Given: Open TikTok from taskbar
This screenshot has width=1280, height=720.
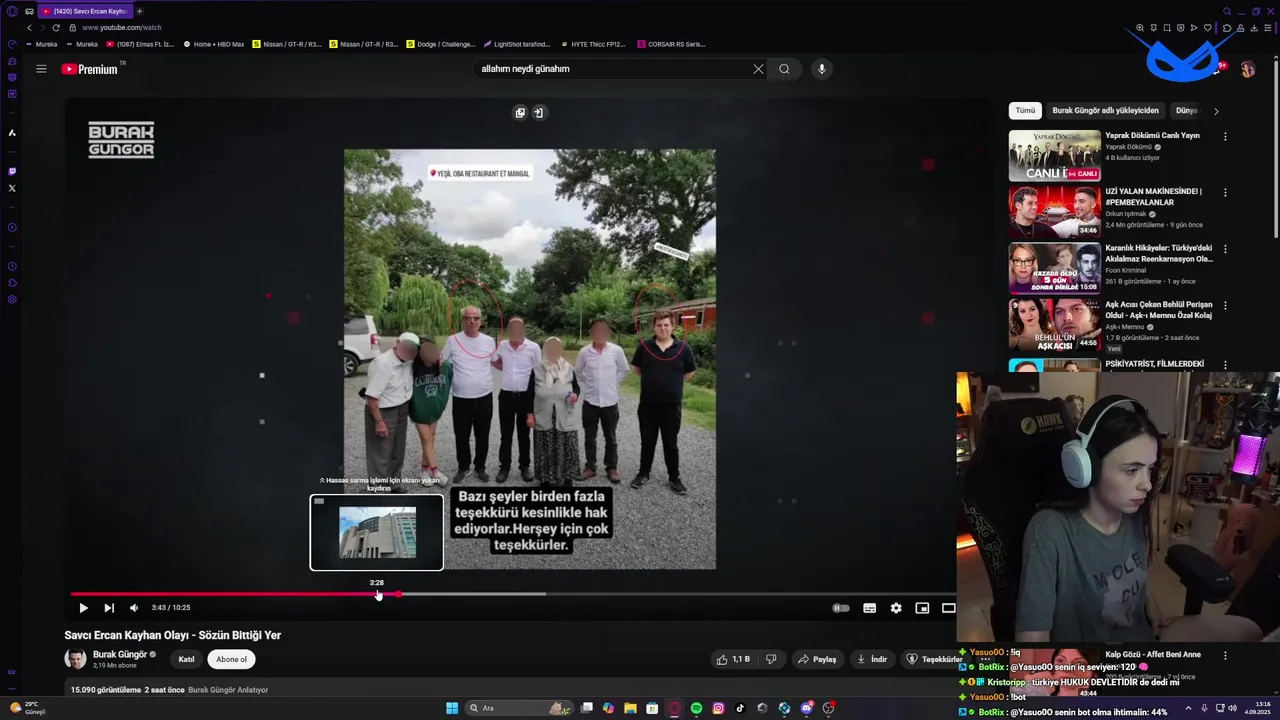Looking at the screenshot, I should tap(740, 708).
